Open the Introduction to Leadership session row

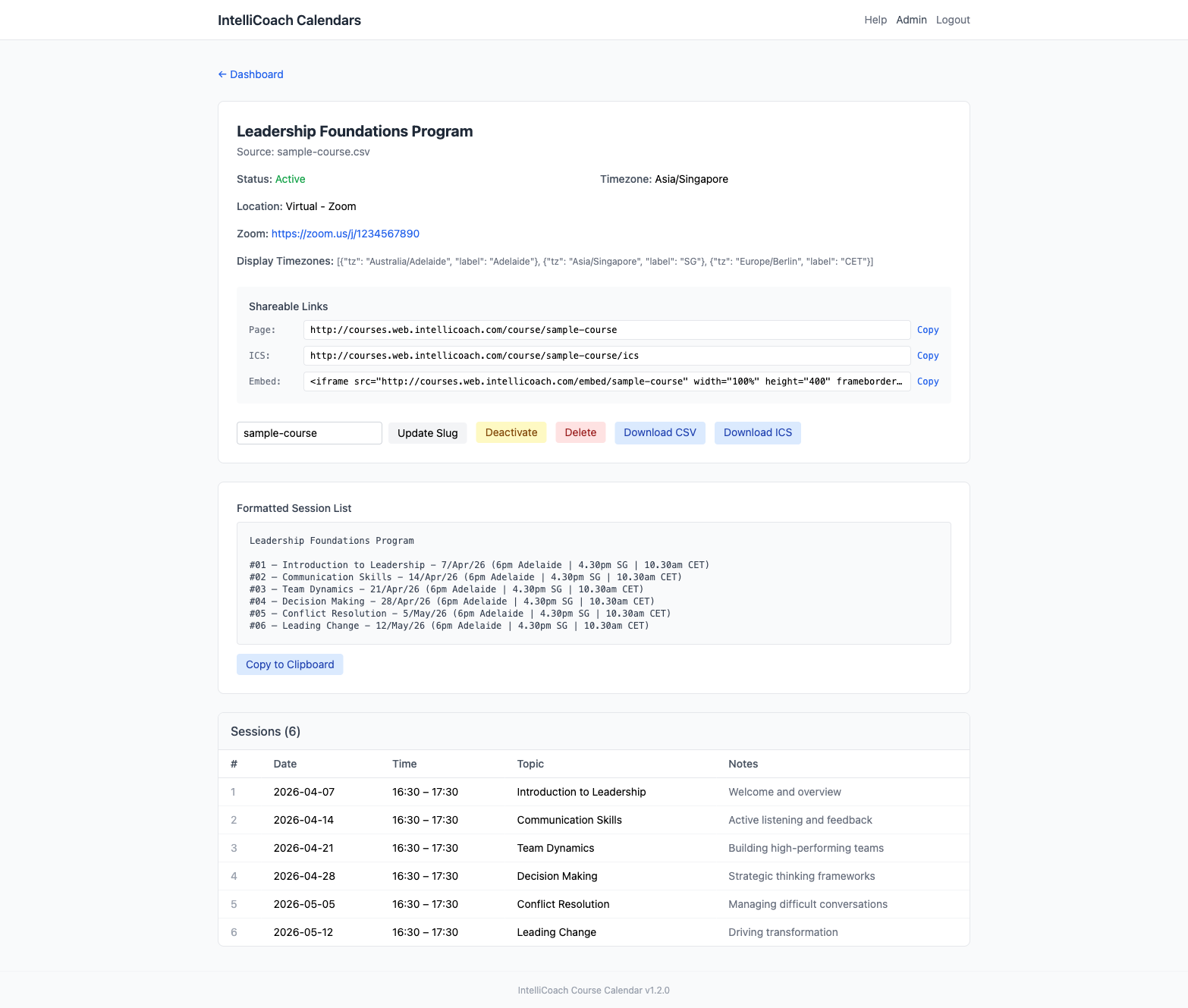click(581, 792)
